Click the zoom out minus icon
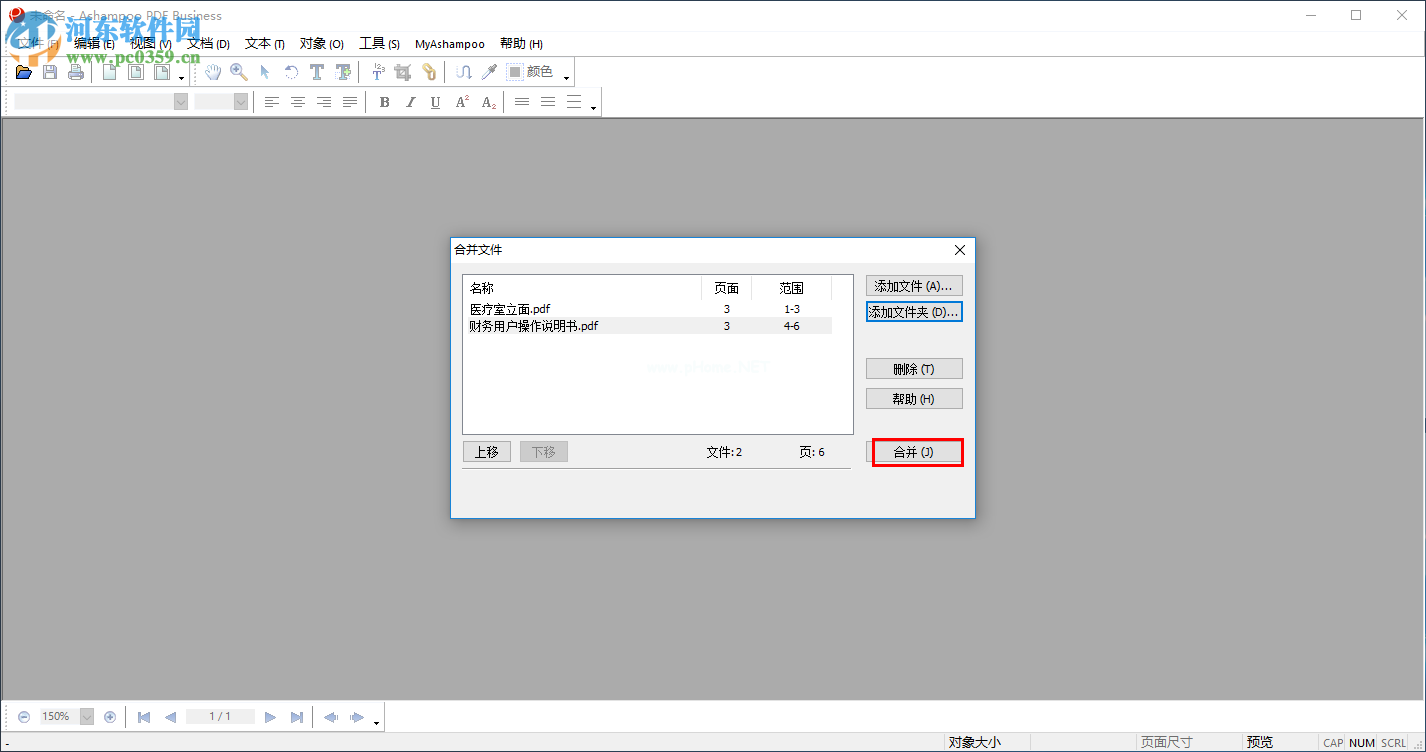The width and height of the screenshot is (1426, 752). click(x=24, y=716)
